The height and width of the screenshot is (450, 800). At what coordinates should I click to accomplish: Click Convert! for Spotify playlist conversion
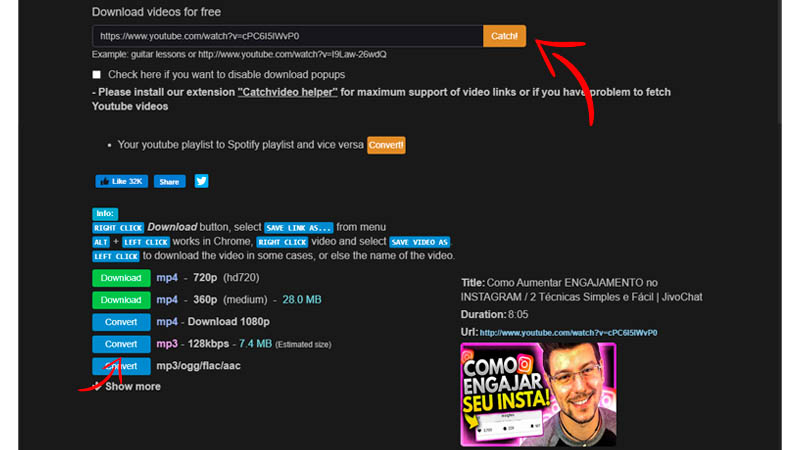386,145
